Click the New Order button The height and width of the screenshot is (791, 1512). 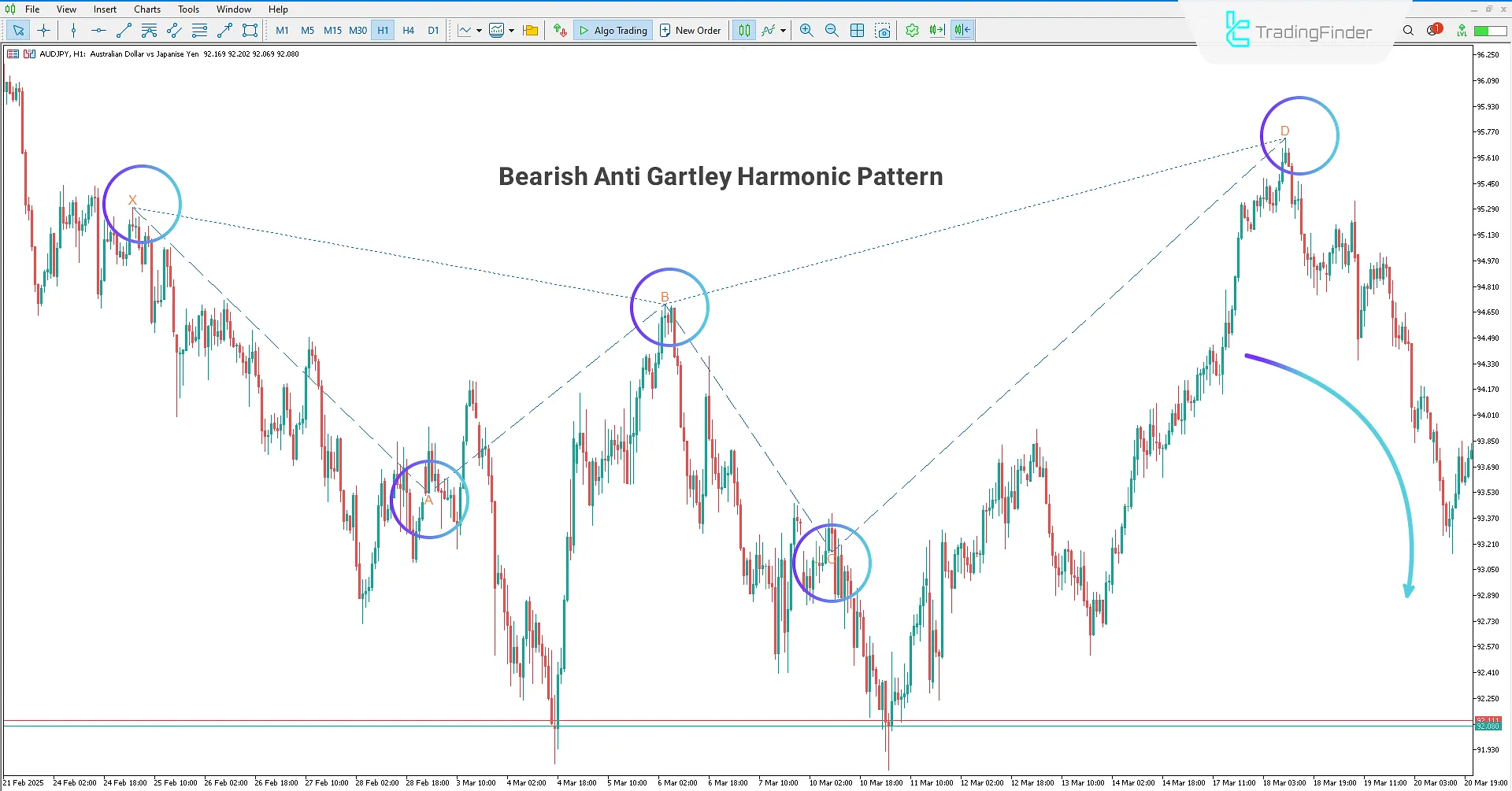[691, 30]
